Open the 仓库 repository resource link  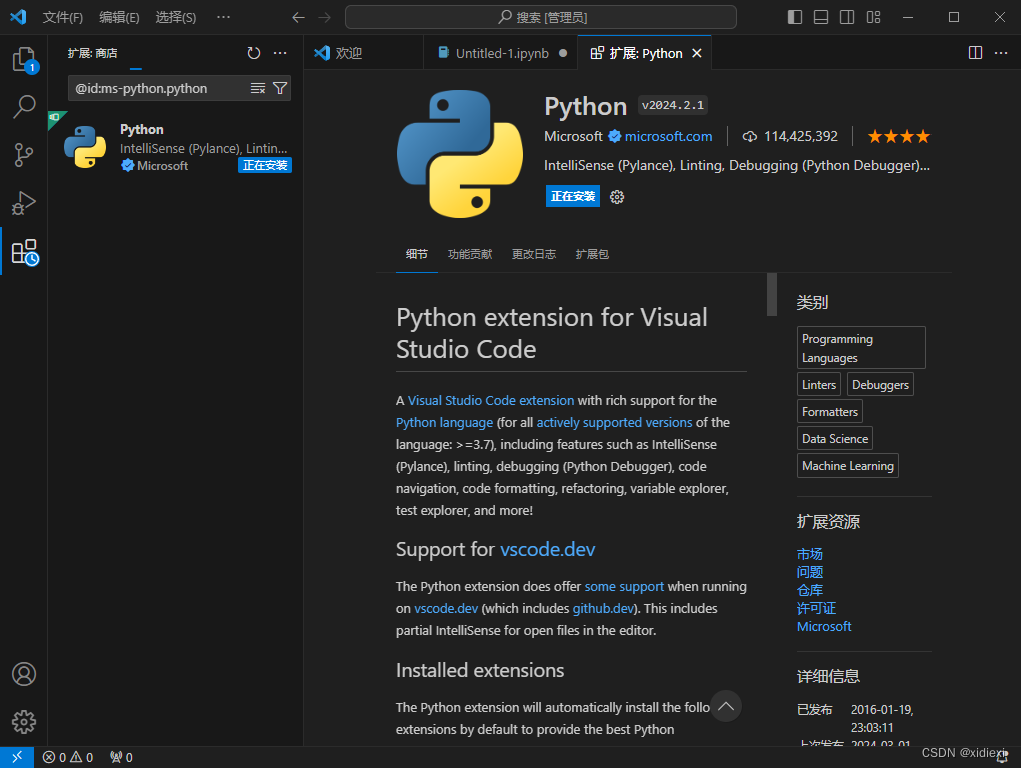tap(810, 590)
